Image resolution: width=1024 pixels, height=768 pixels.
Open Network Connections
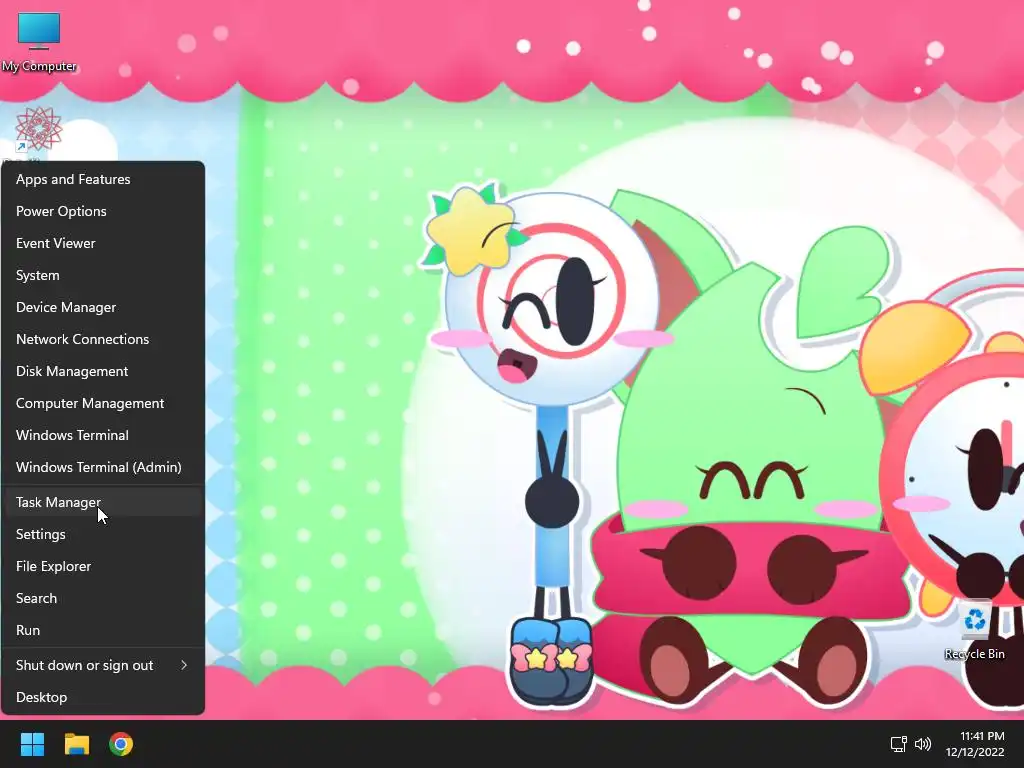point(103,339)
